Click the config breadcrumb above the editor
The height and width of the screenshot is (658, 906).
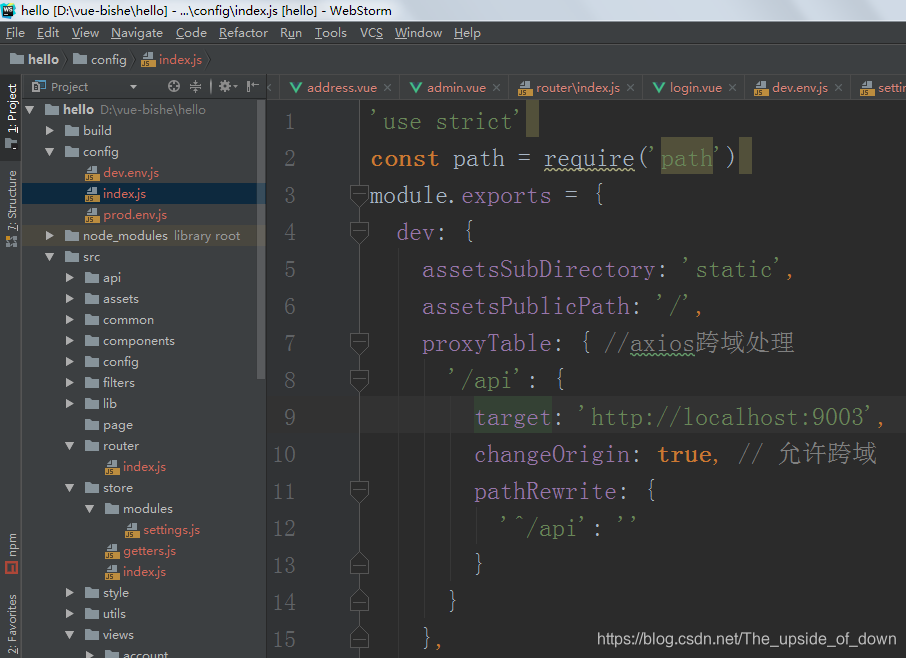click(x=100, y=59)
